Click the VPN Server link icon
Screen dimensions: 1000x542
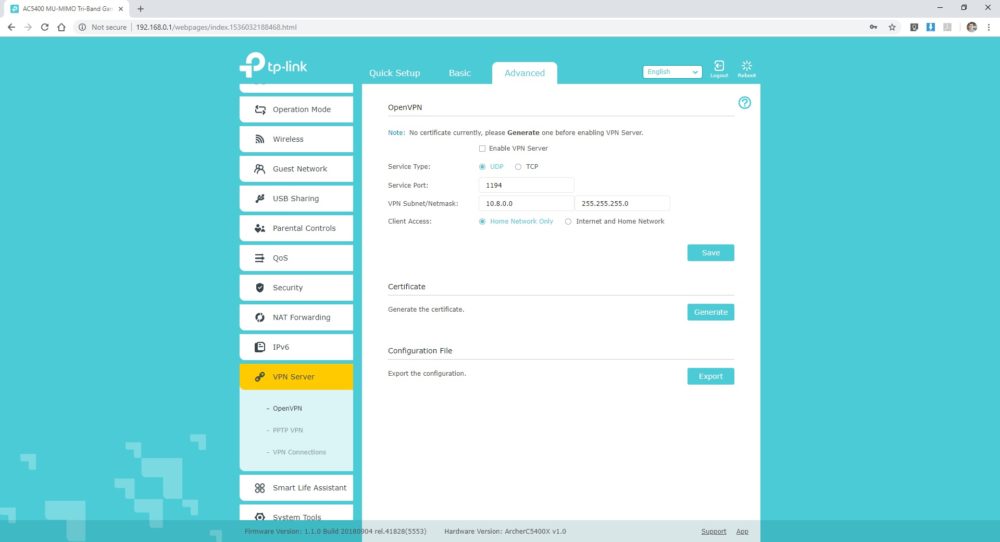(x=260, y=377)
